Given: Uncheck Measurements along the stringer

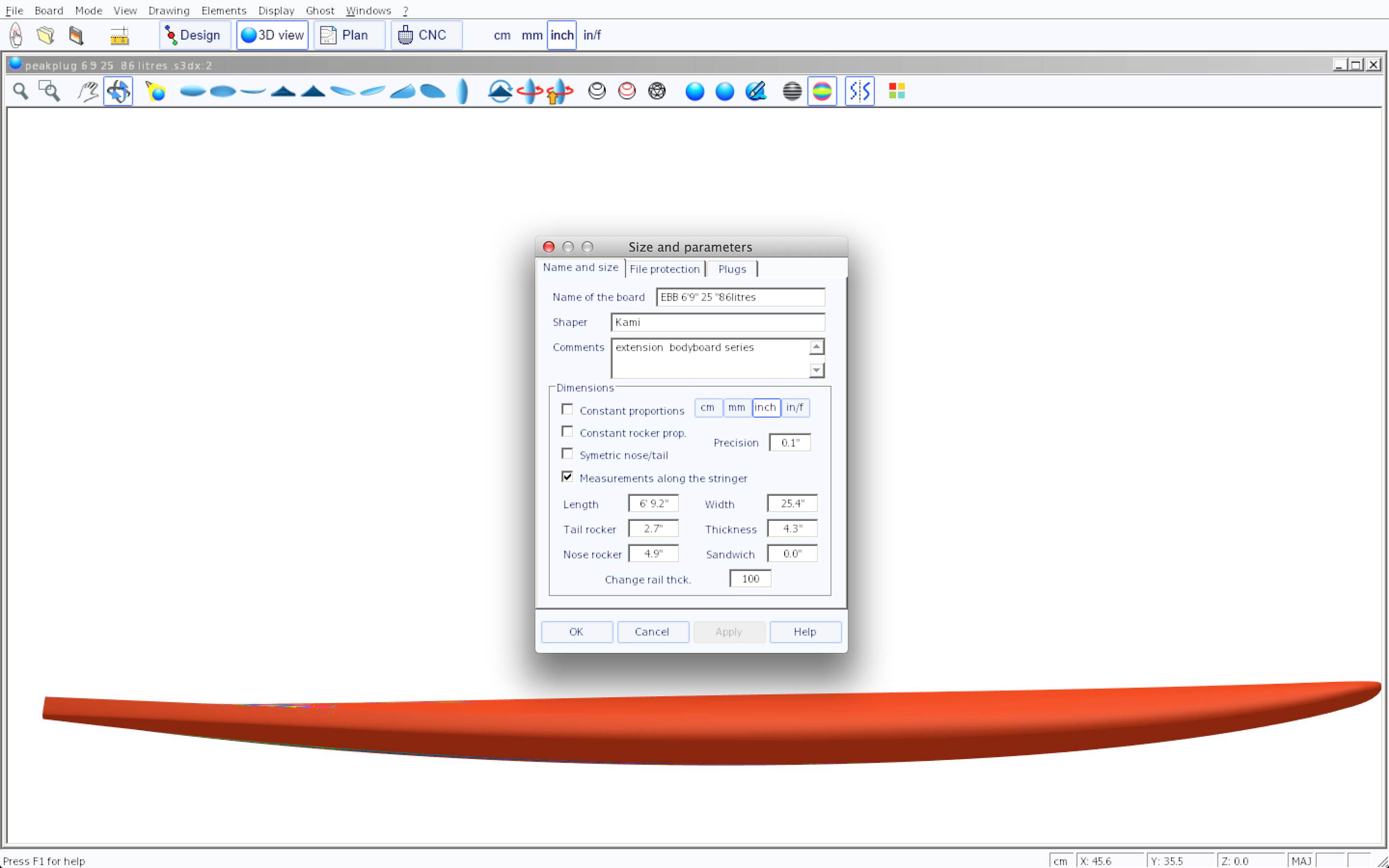Looking at the screenshot, I should (567, 477).
